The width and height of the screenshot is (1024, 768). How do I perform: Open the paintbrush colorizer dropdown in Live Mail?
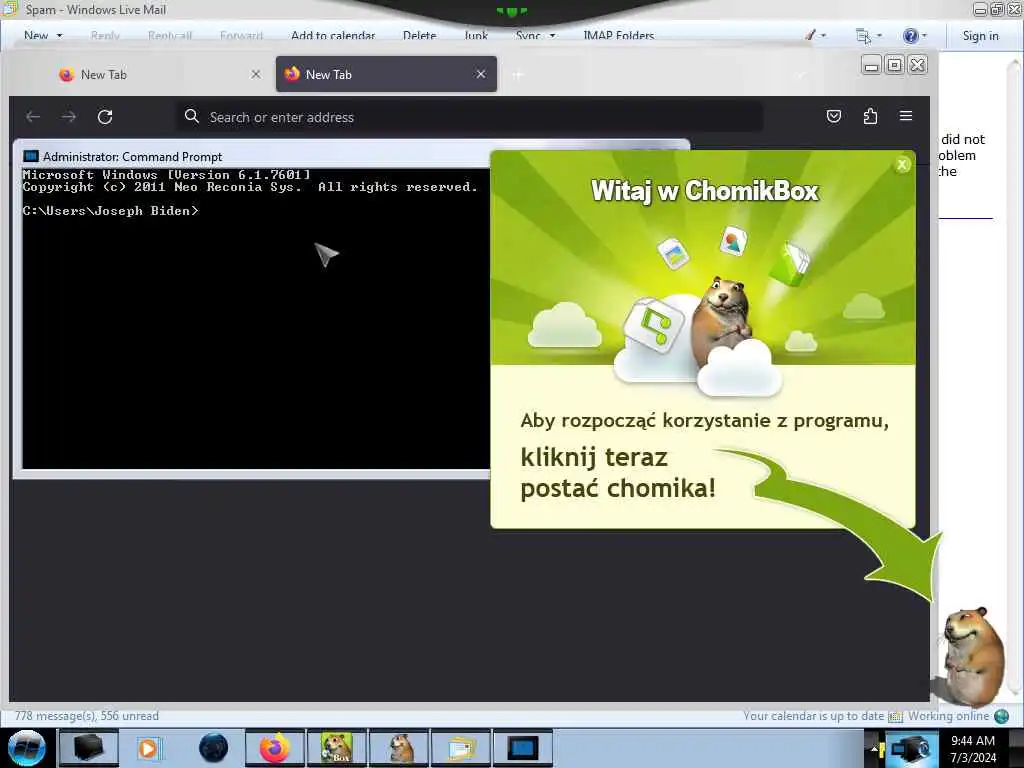coord(815,36)
